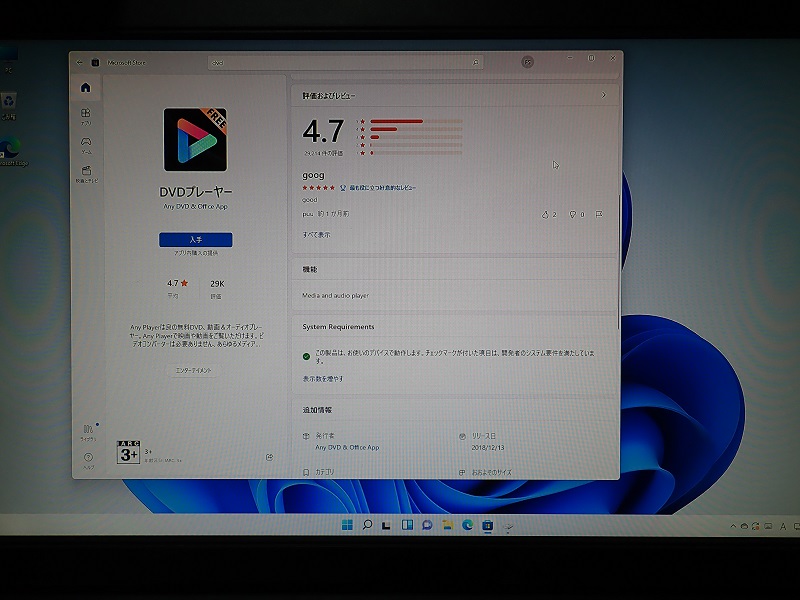800x600 pixels.
Task: Click the Microsoft Store taskbar icon
Action: coord(488,525)
